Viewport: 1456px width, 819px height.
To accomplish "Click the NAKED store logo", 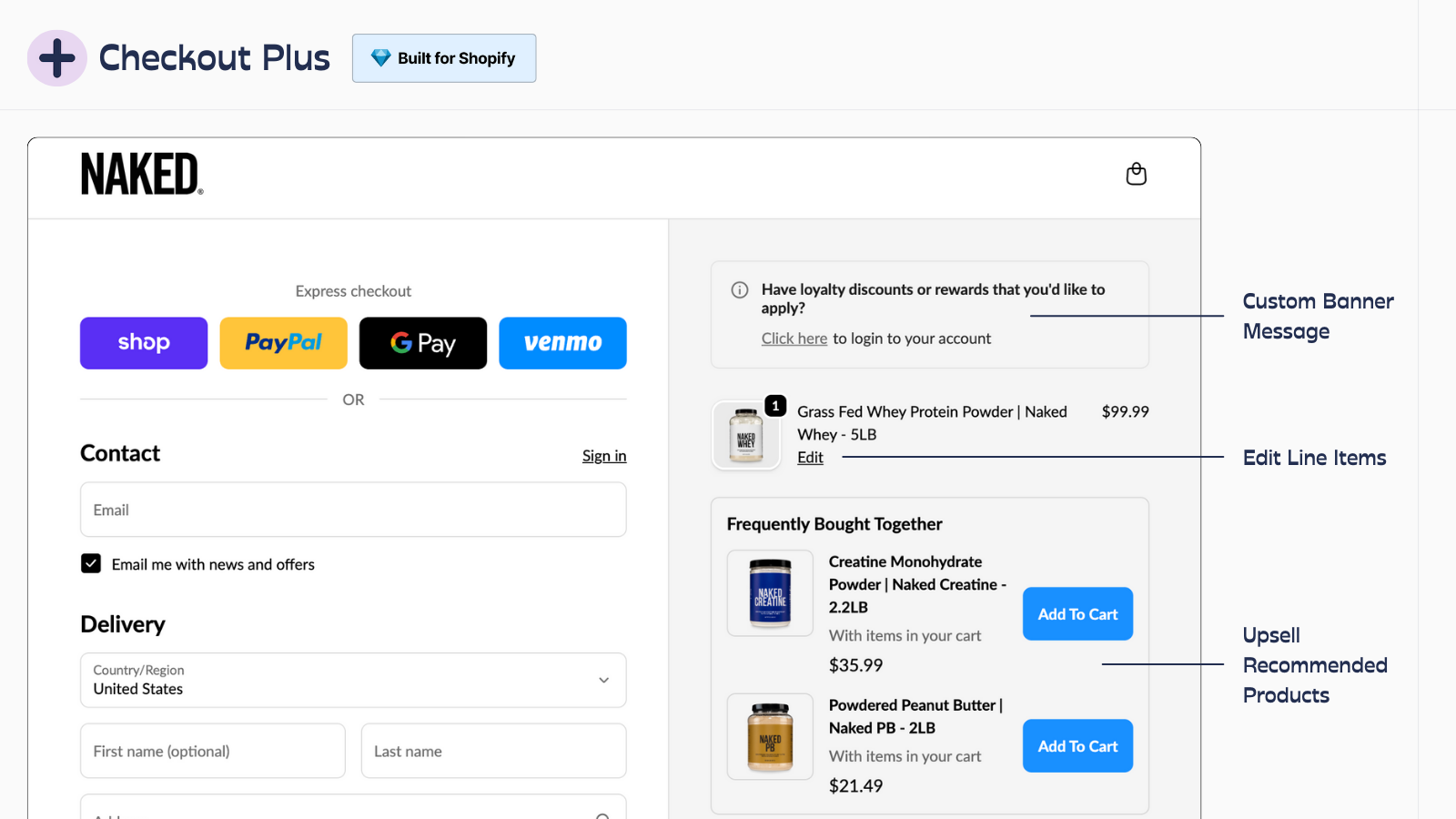I will 142,174.
